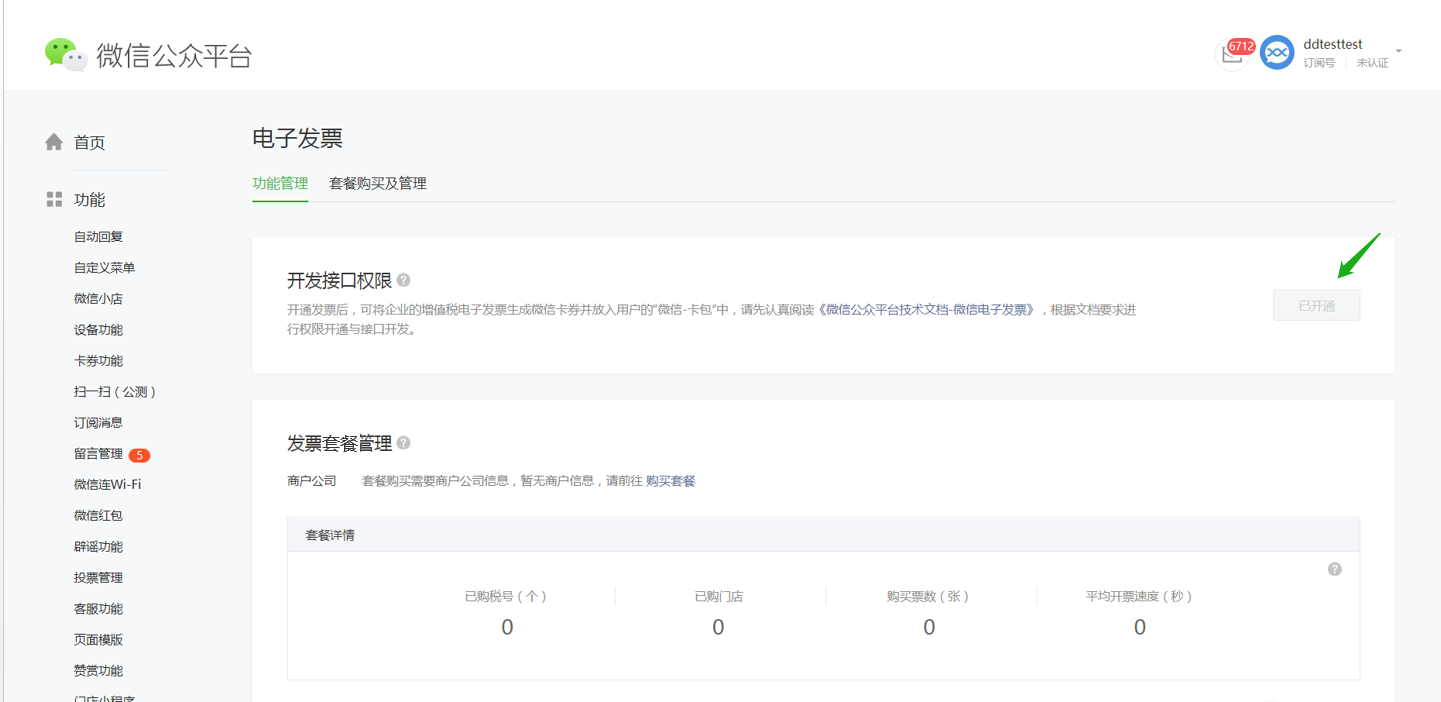Select 设备功能 from the sidebar

pos(98,330)
